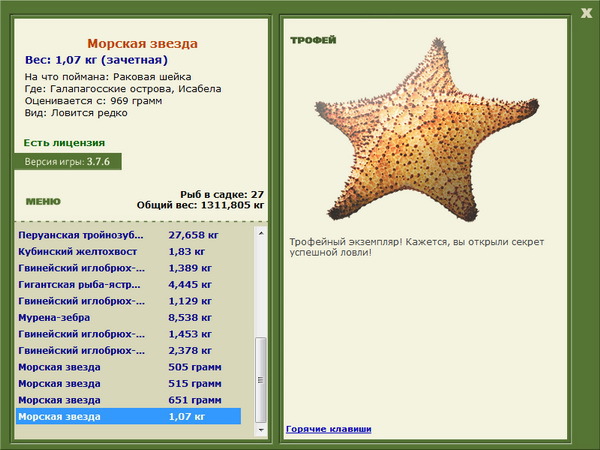Select the Гвинейский иглобрюх 2,378 кг row
This screenshot has height=450, width=600.
tap(129, 351)
